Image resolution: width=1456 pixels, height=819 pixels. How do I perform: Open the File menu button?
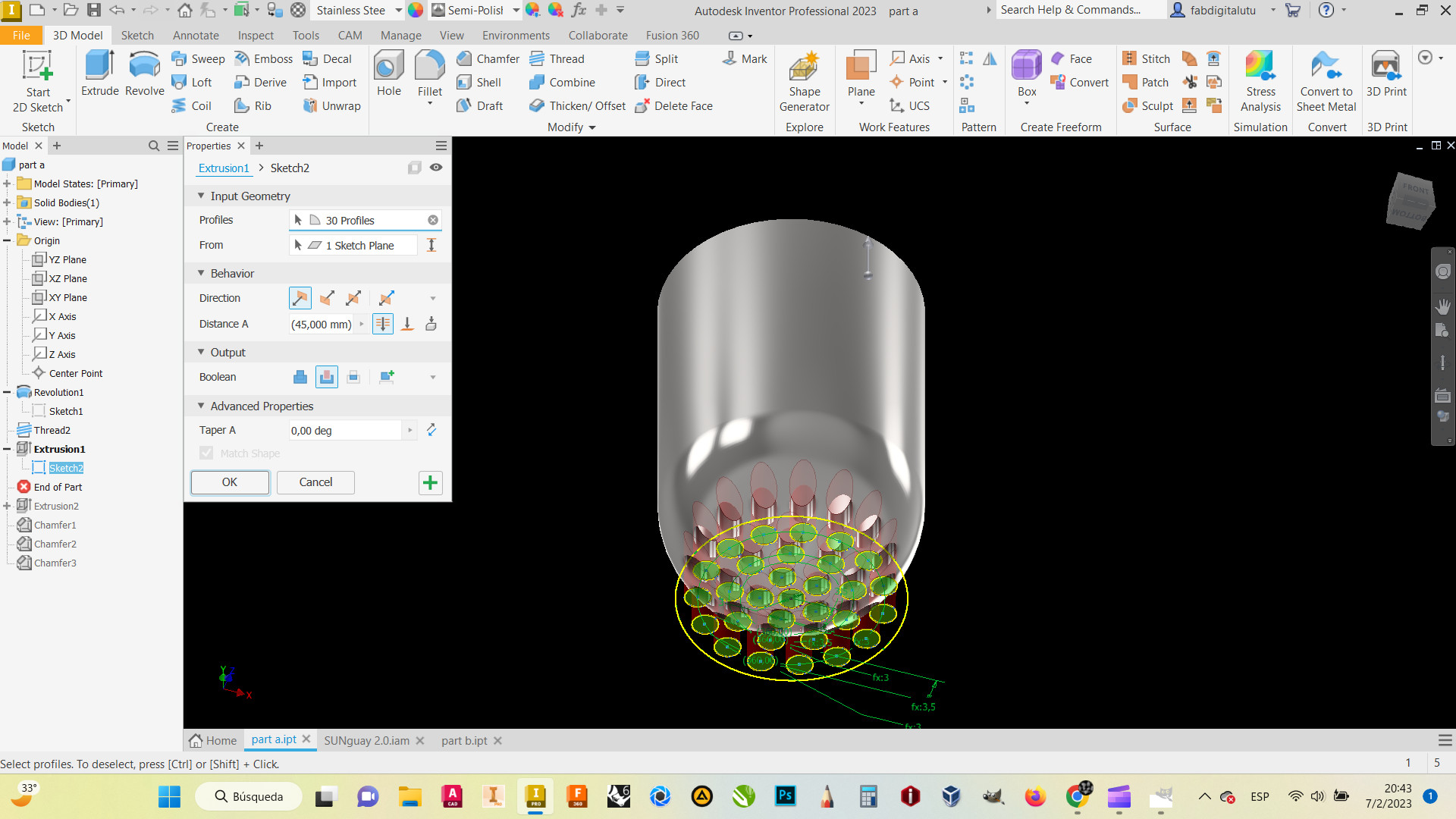point(21,35)
